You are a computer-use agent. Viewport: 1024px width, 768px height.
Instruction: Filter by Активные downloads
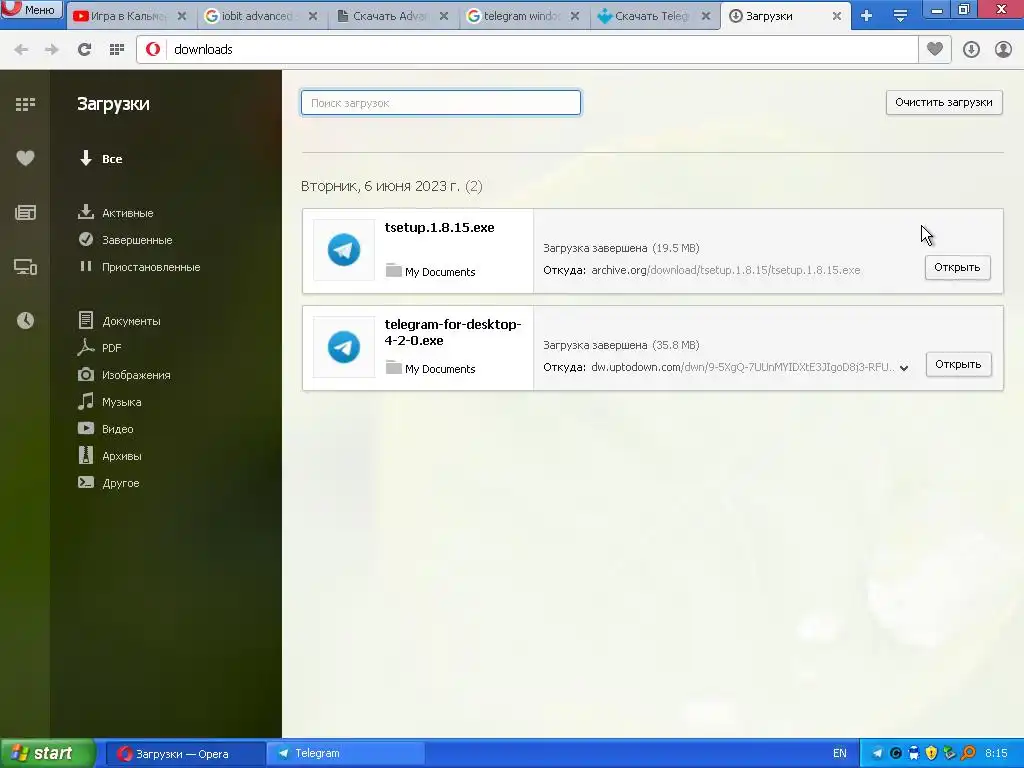[116, 213]
